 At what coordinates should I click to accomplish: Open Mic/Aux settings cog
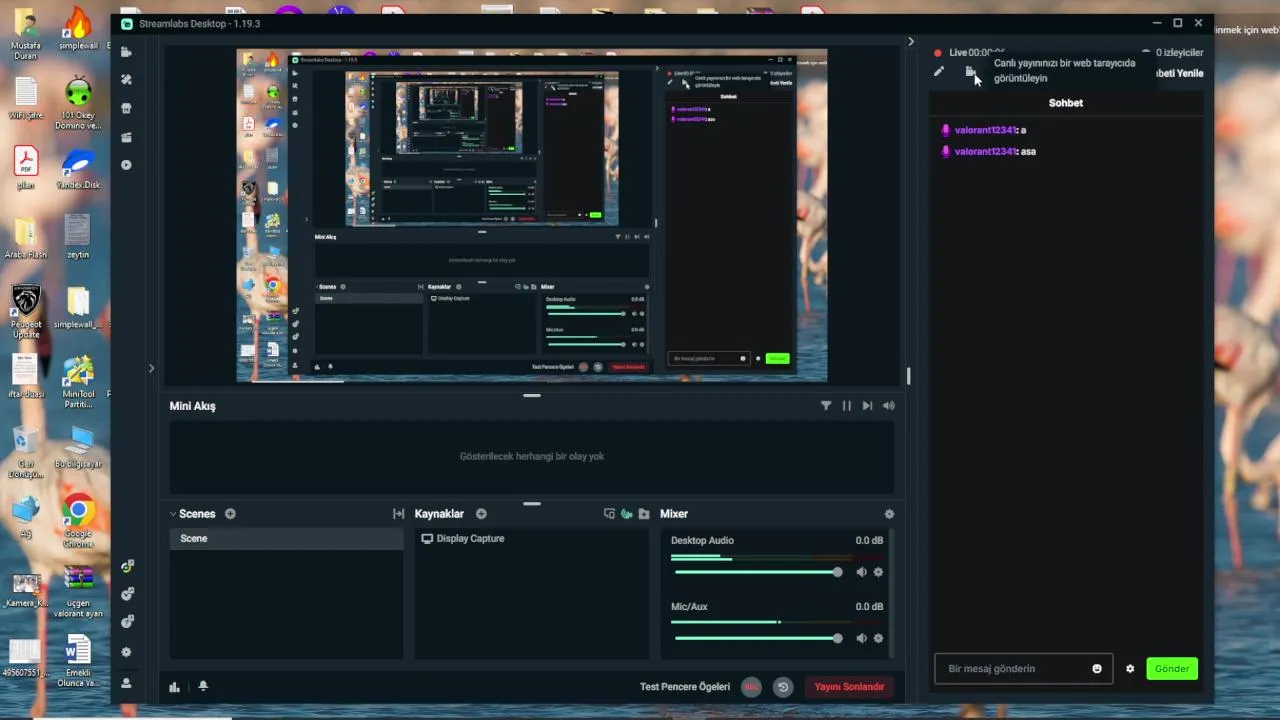click(x=878, y=638)
